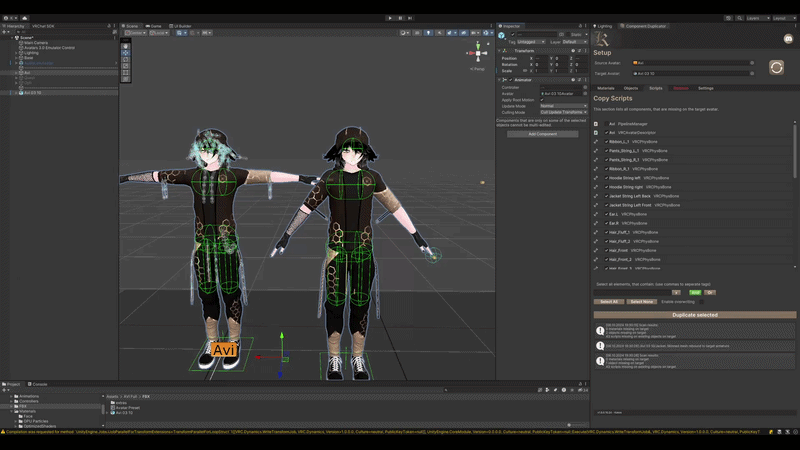This screenshot has height=450, width=800.
Task: Click the scene orientation gizmo
Action: click(478, 53)
